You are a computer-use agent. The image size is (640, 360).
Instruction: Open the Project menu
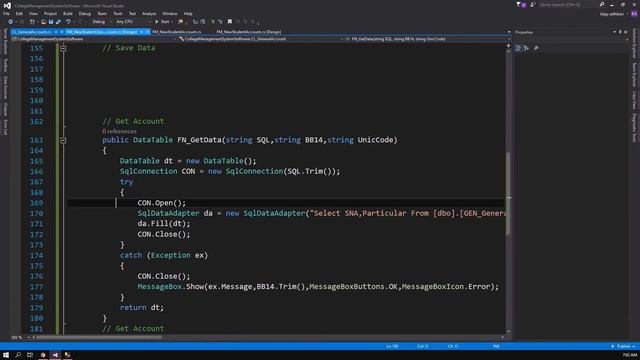pyautogui.click(x=50, y=13)
